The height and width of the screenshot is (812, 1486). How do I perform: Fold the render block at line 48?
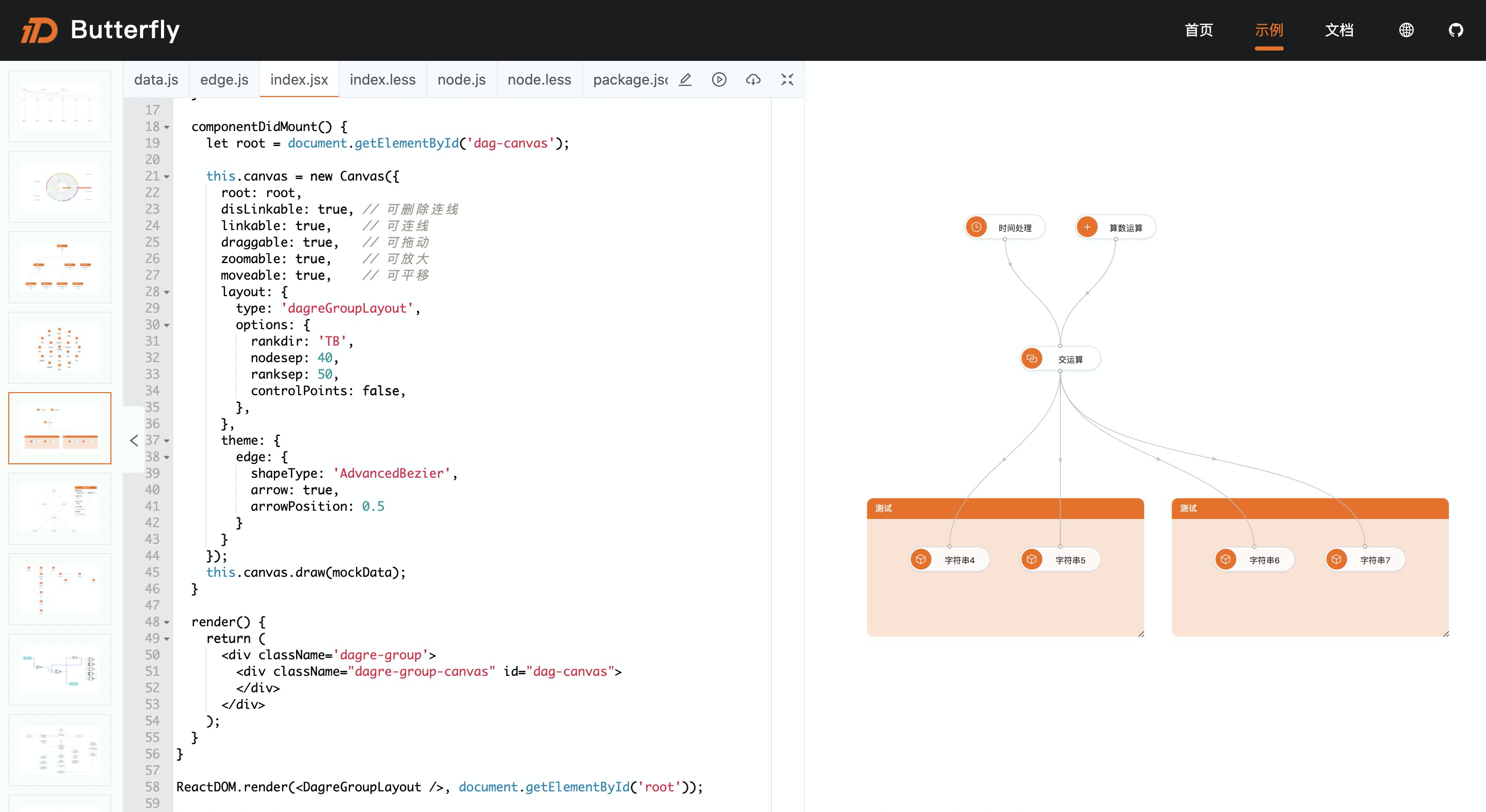tap(167, 622)
